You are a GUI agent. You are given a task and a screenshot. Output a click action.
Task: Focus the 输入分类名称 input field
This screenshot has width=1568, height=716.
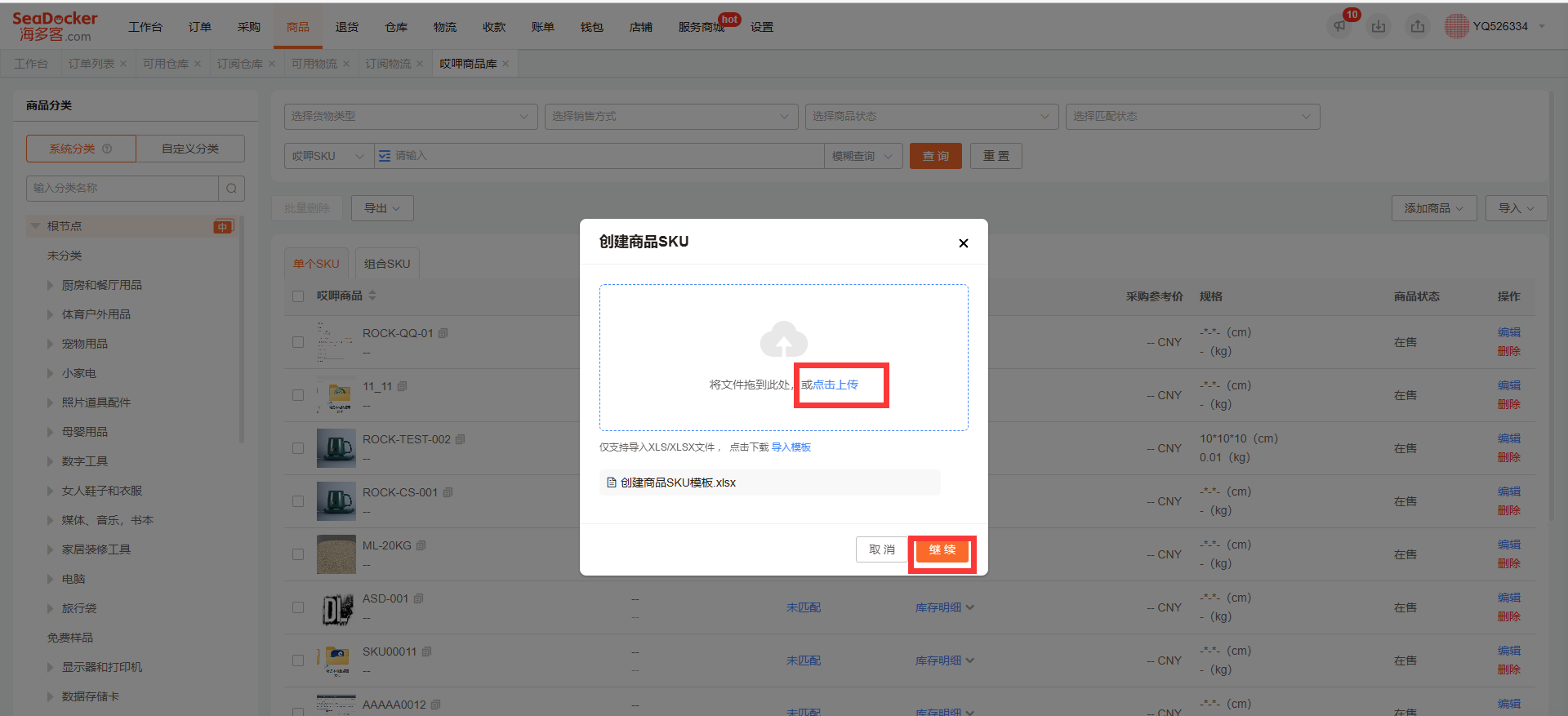tap(122, 189)
